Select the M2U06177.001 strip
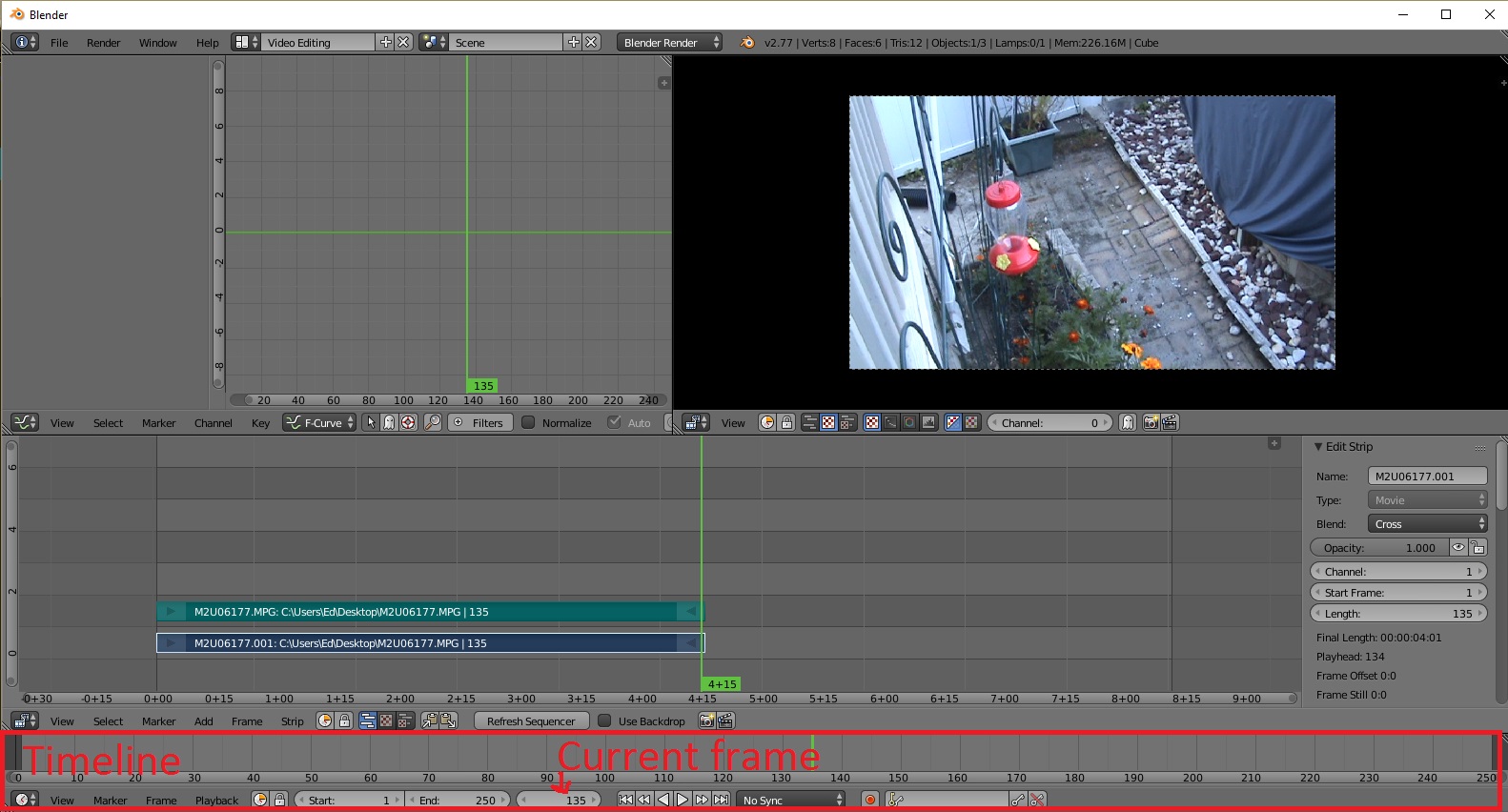 click(430, 643)
